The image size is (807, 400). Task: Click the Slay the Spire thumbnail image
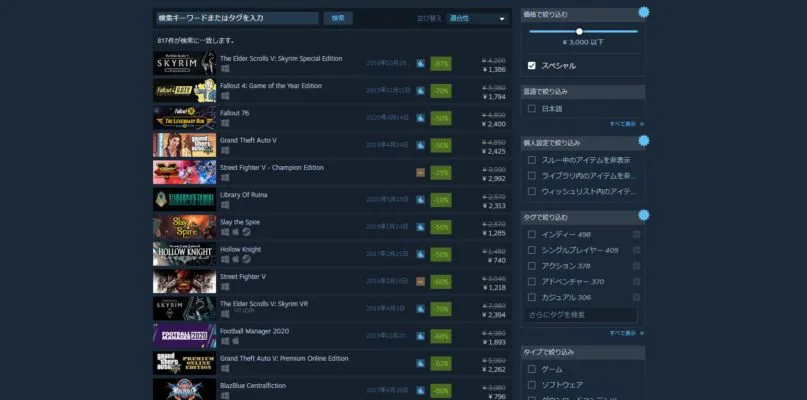click(x=184, y=227)
